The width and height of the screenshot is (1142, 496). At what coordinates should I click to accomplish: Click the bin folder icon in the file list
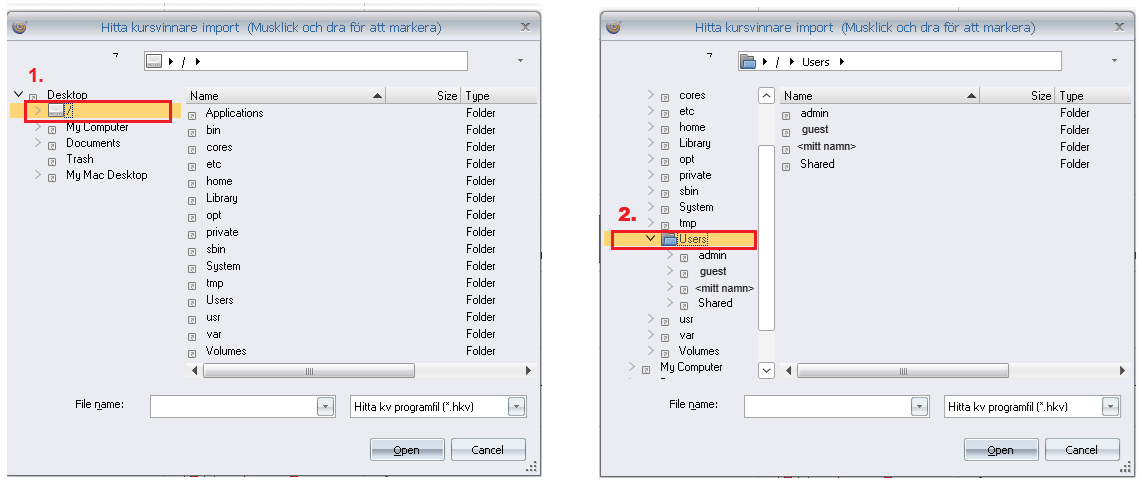pos(193,131)
